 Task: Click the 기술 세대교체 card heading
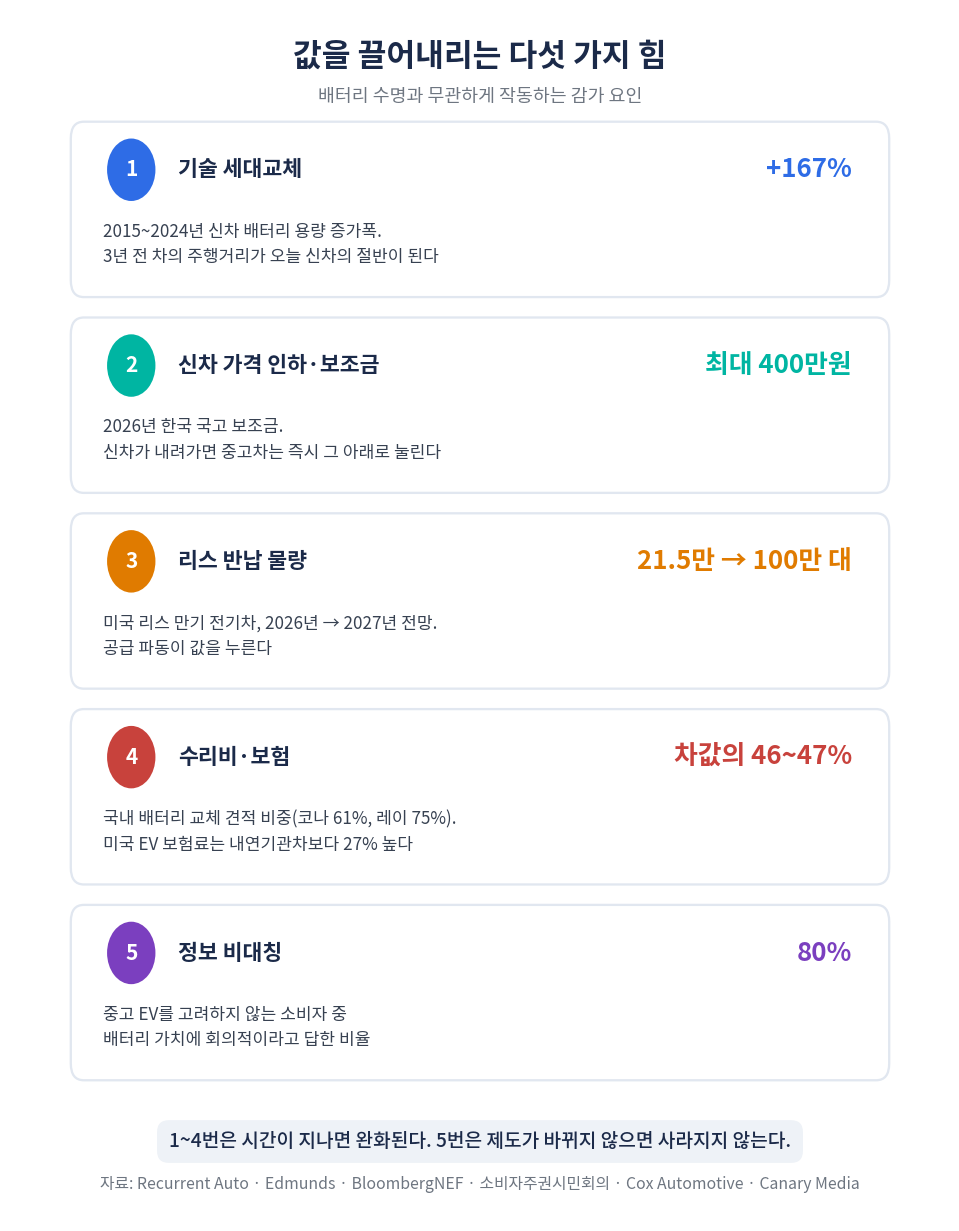pyautogui.click(x=240, y=168)
